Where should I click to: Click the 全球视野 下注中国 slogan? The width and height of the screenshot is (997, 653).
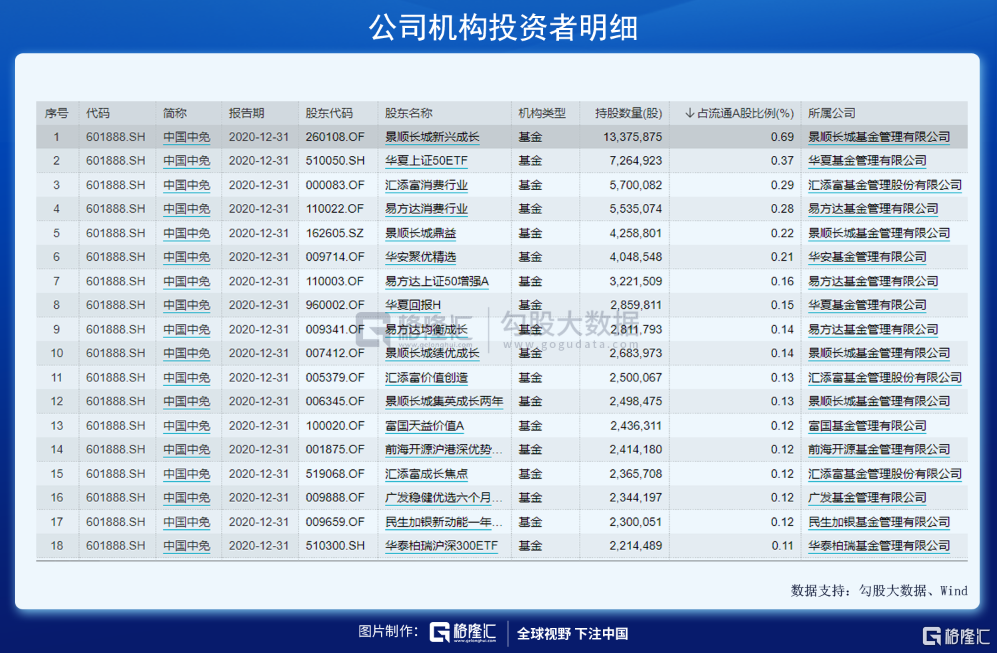coord(572,634)
